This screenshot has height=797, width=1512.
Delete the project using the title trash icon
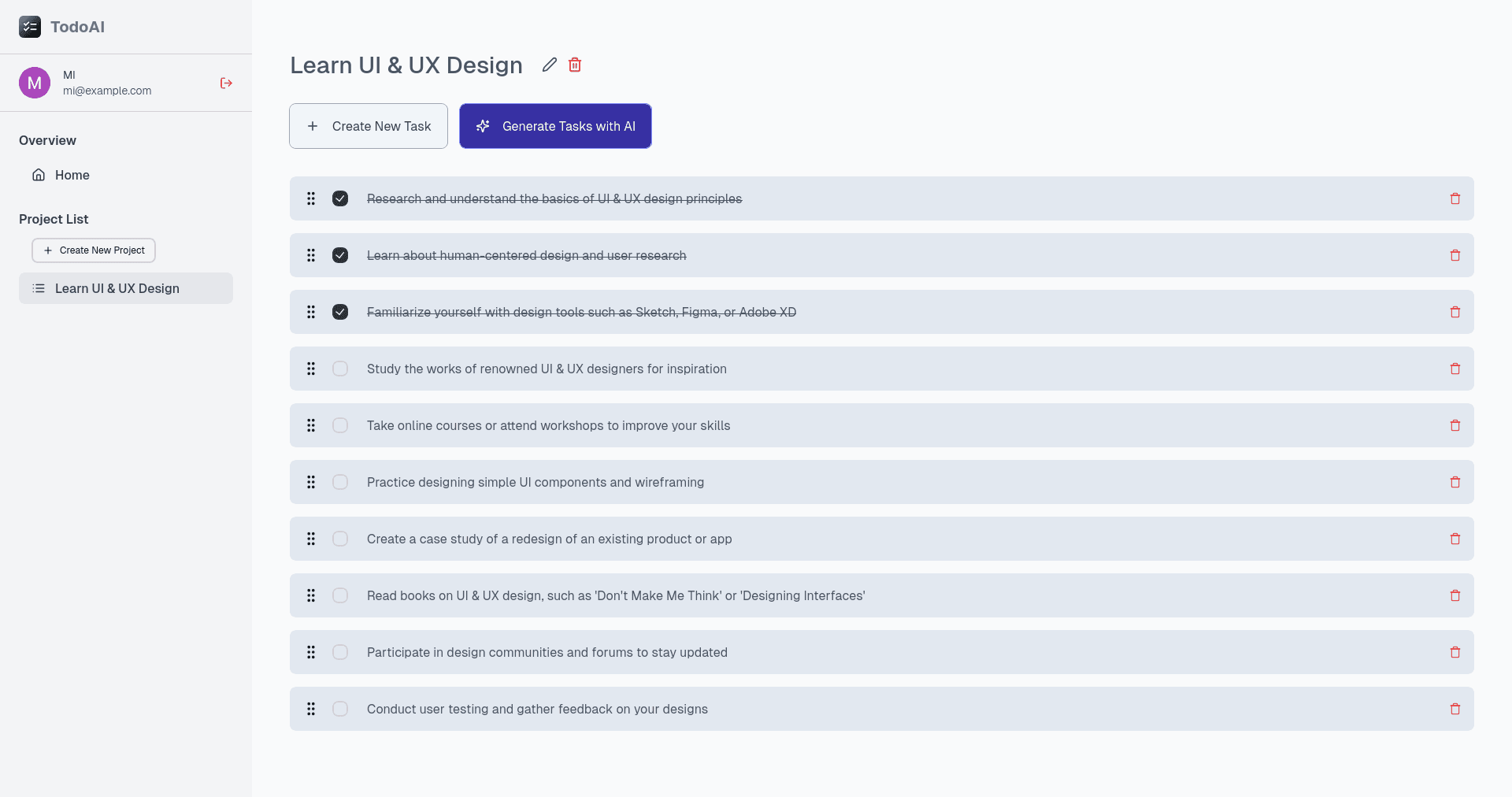(x=575, y=65)
